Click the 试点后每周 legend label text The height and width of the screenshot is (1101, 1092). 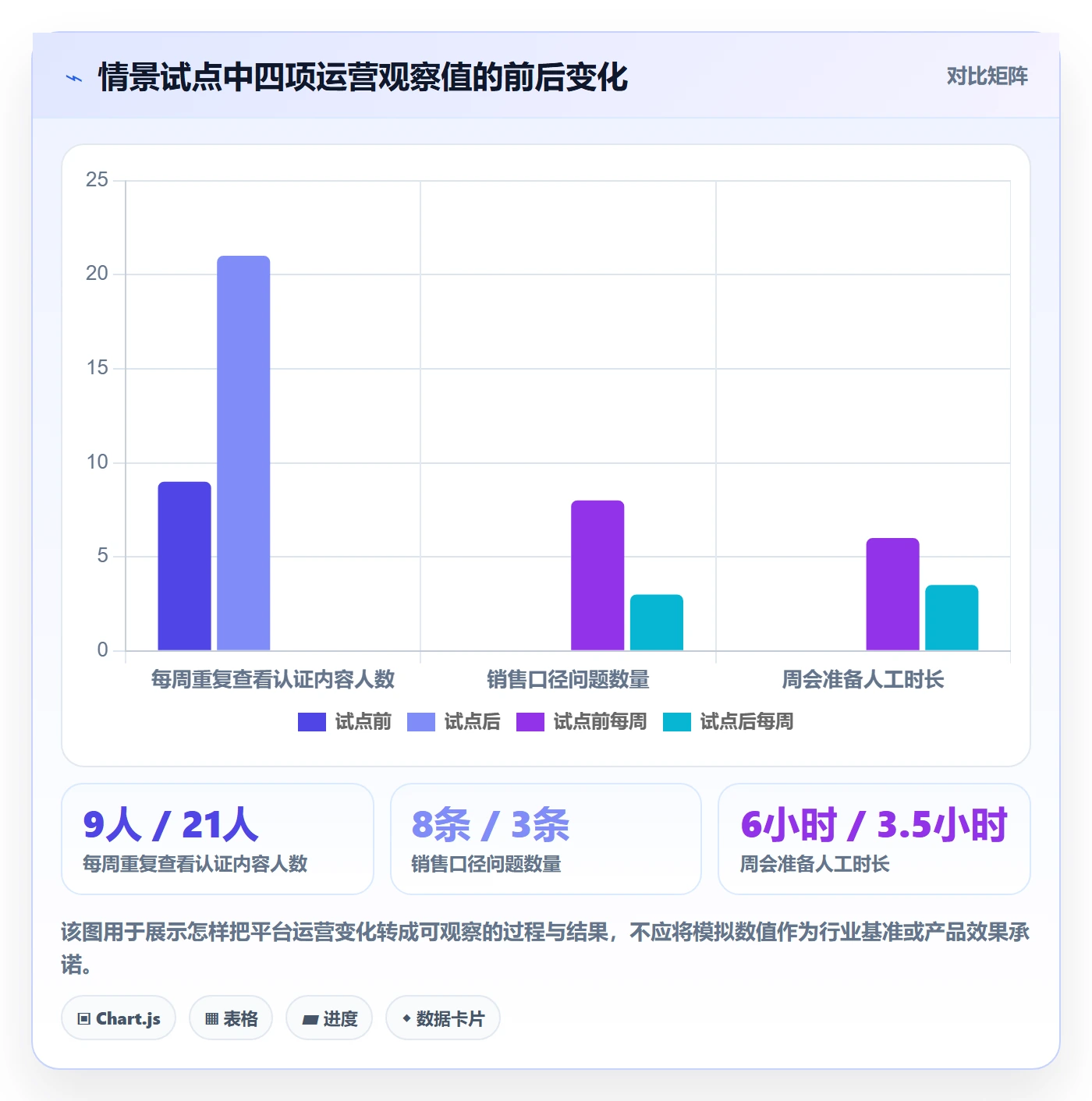point(746,722)
